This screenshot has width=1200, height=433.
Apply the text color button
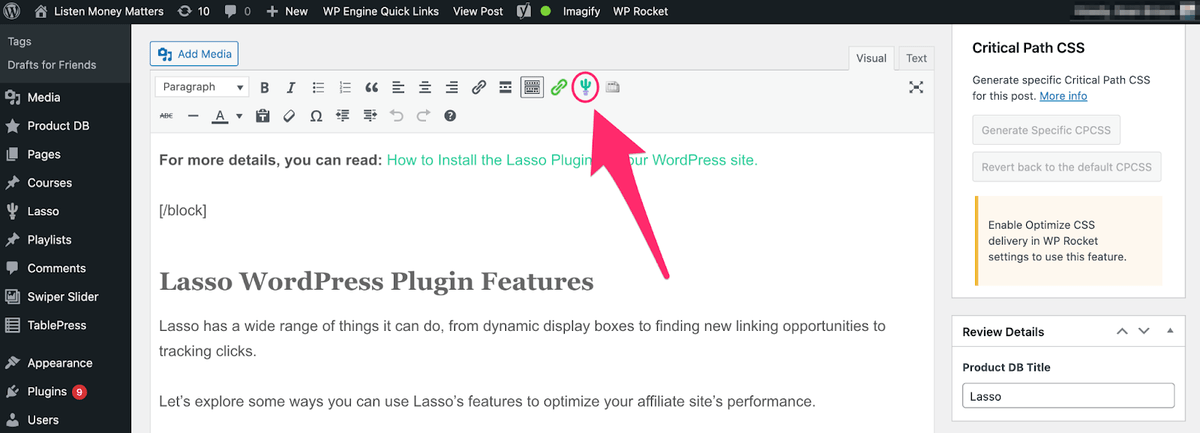[x=221, y=116]
